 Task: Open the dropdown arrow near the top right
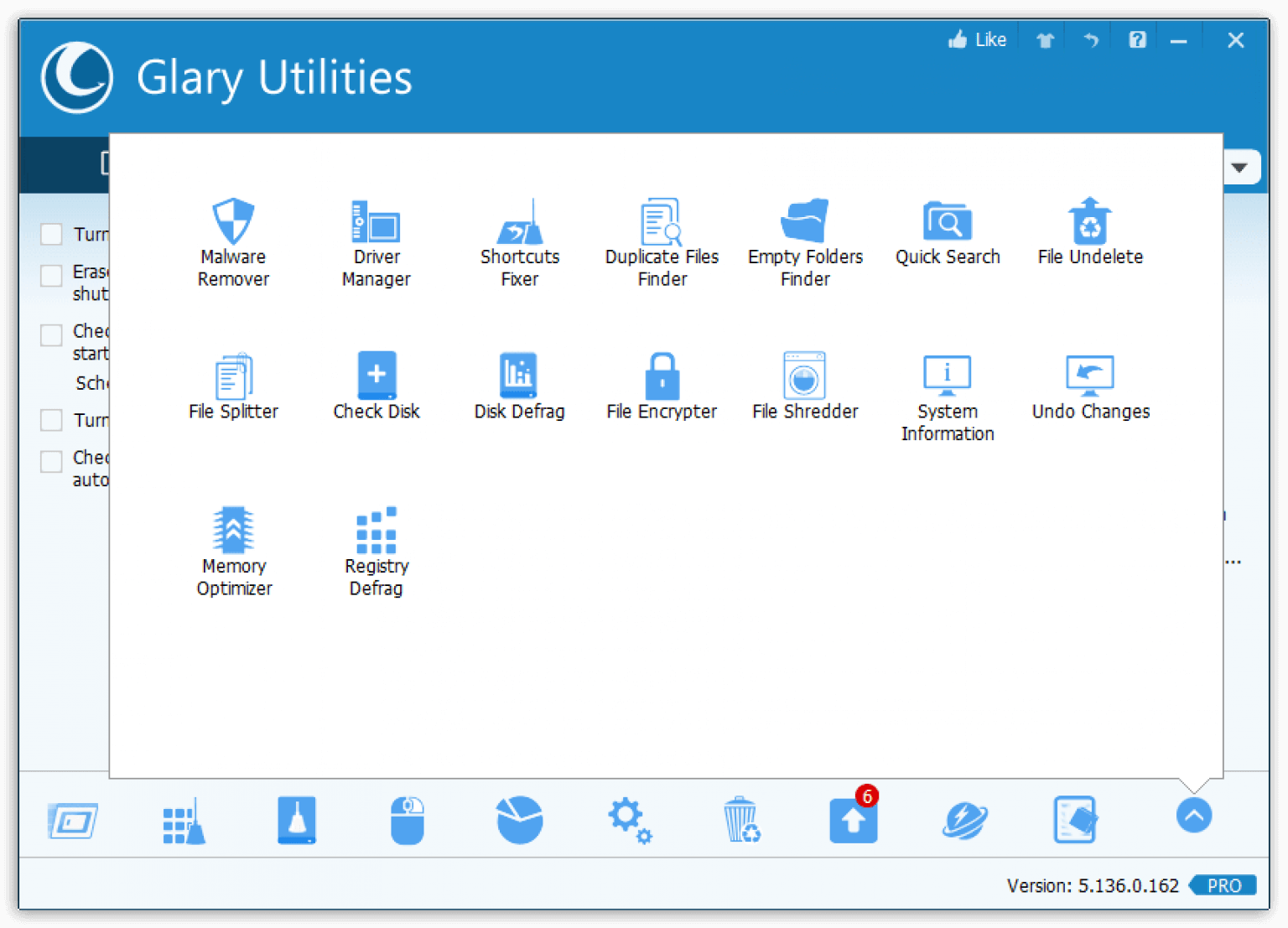click(1240, 168)
